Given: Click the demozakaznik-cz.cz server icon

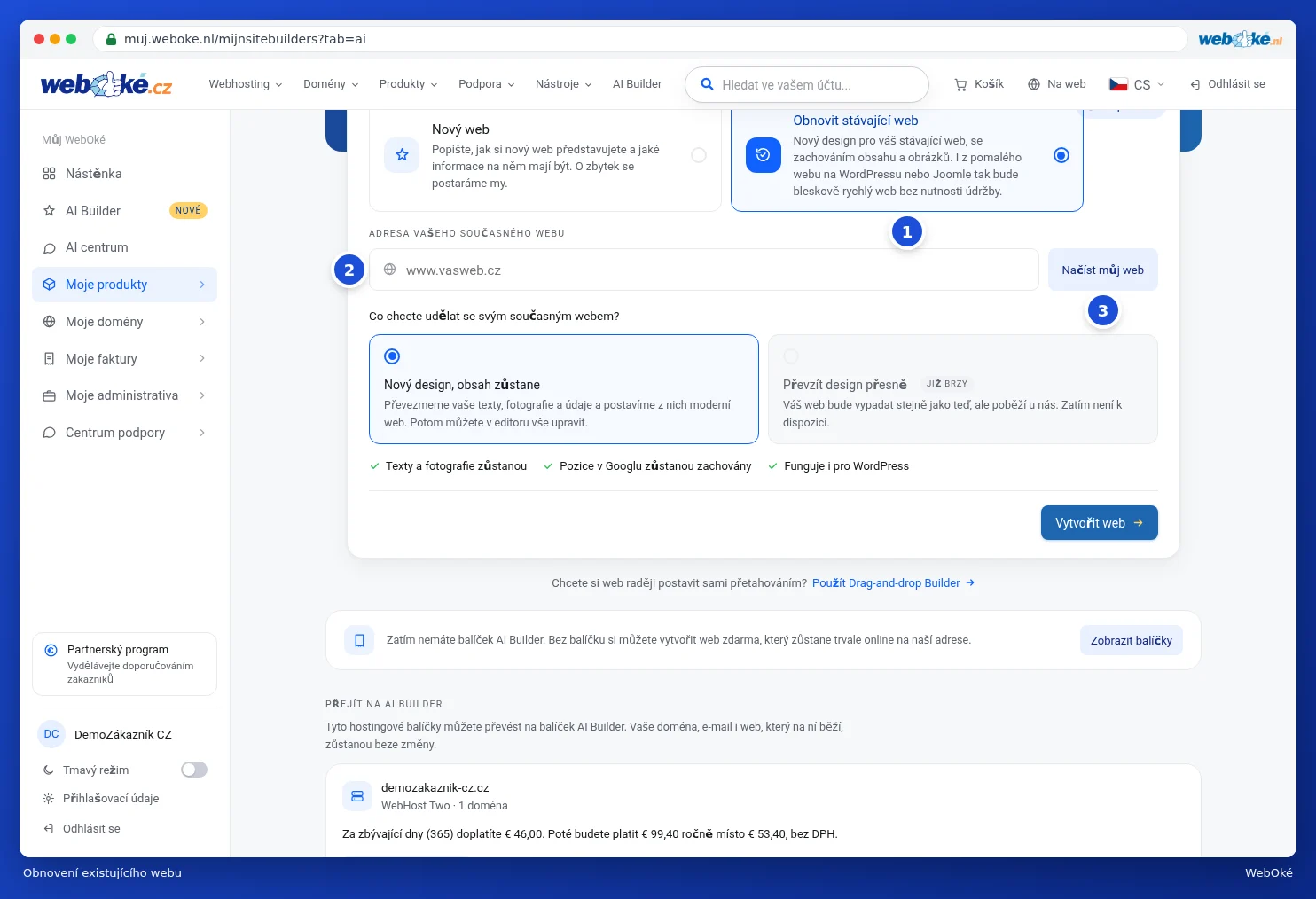Looking at the screenshot, I should coord(357,796).
